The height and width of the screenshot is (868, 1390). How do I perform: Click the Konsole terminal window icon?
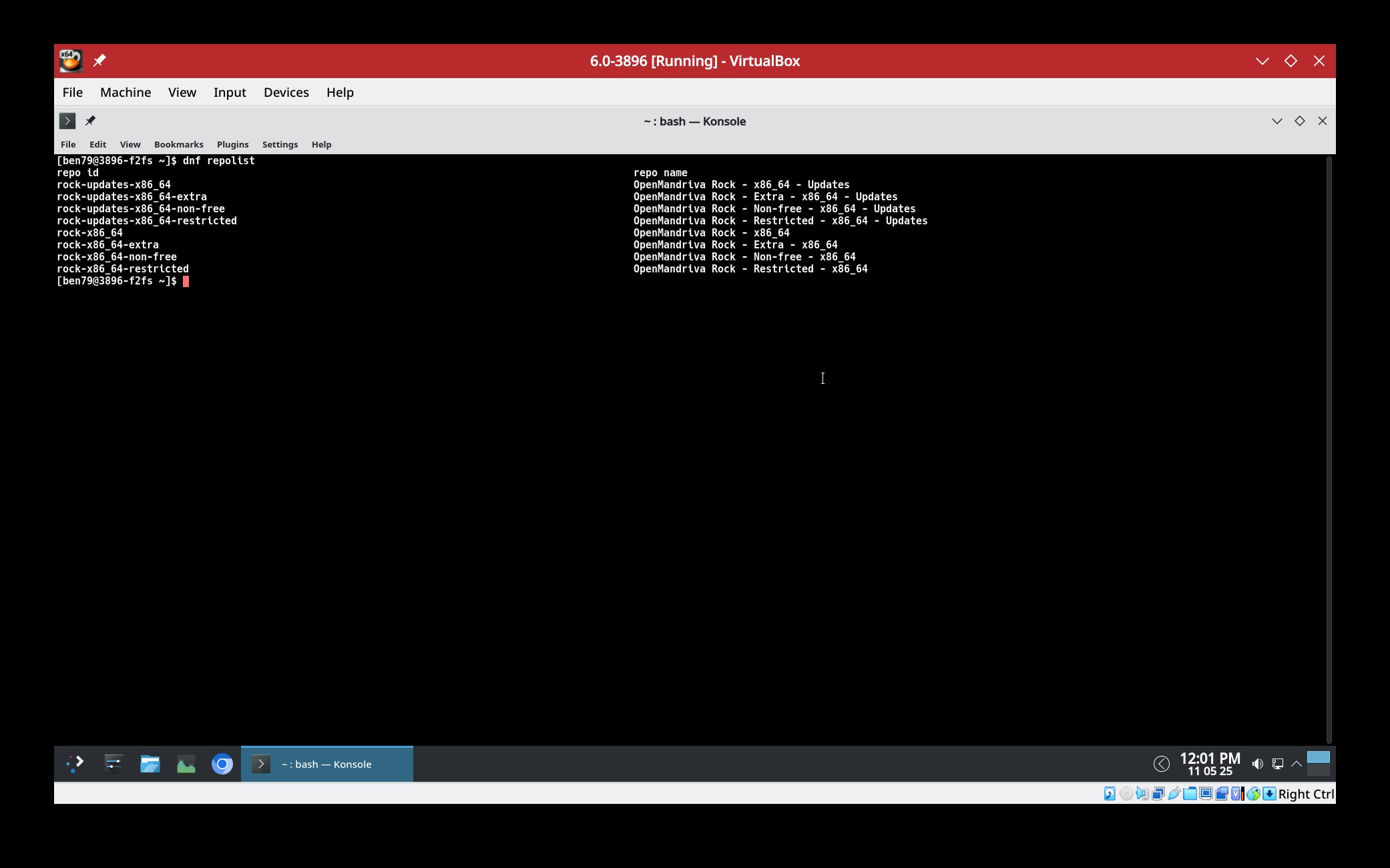pos(67,121)
